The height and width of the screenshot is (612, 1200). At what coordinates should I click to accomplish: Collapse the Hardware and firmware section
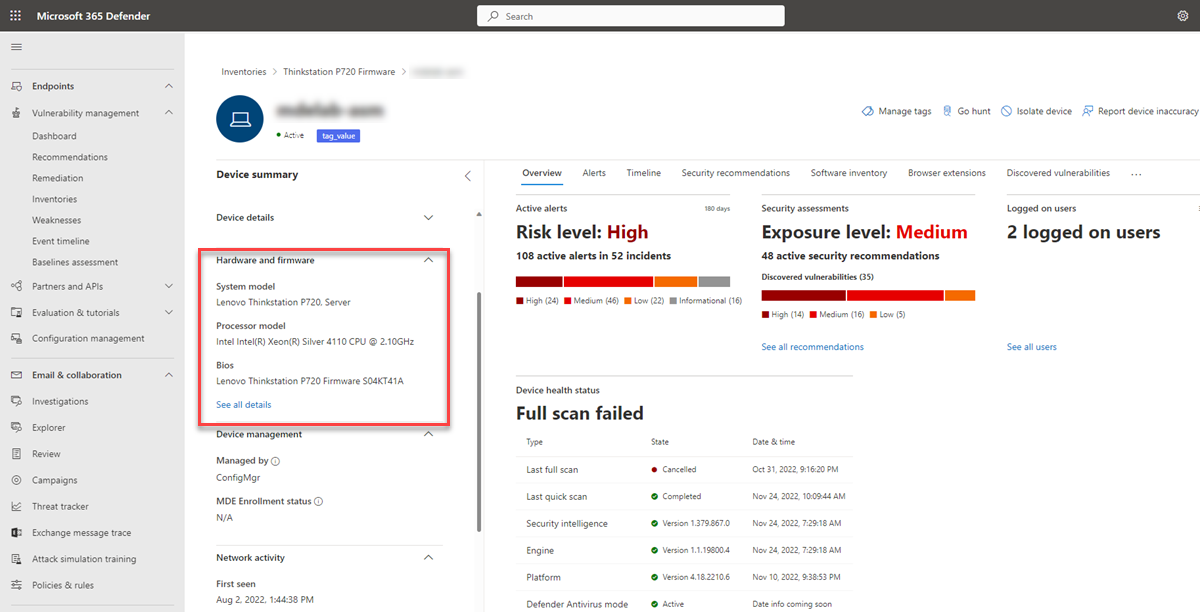point(429,260)
